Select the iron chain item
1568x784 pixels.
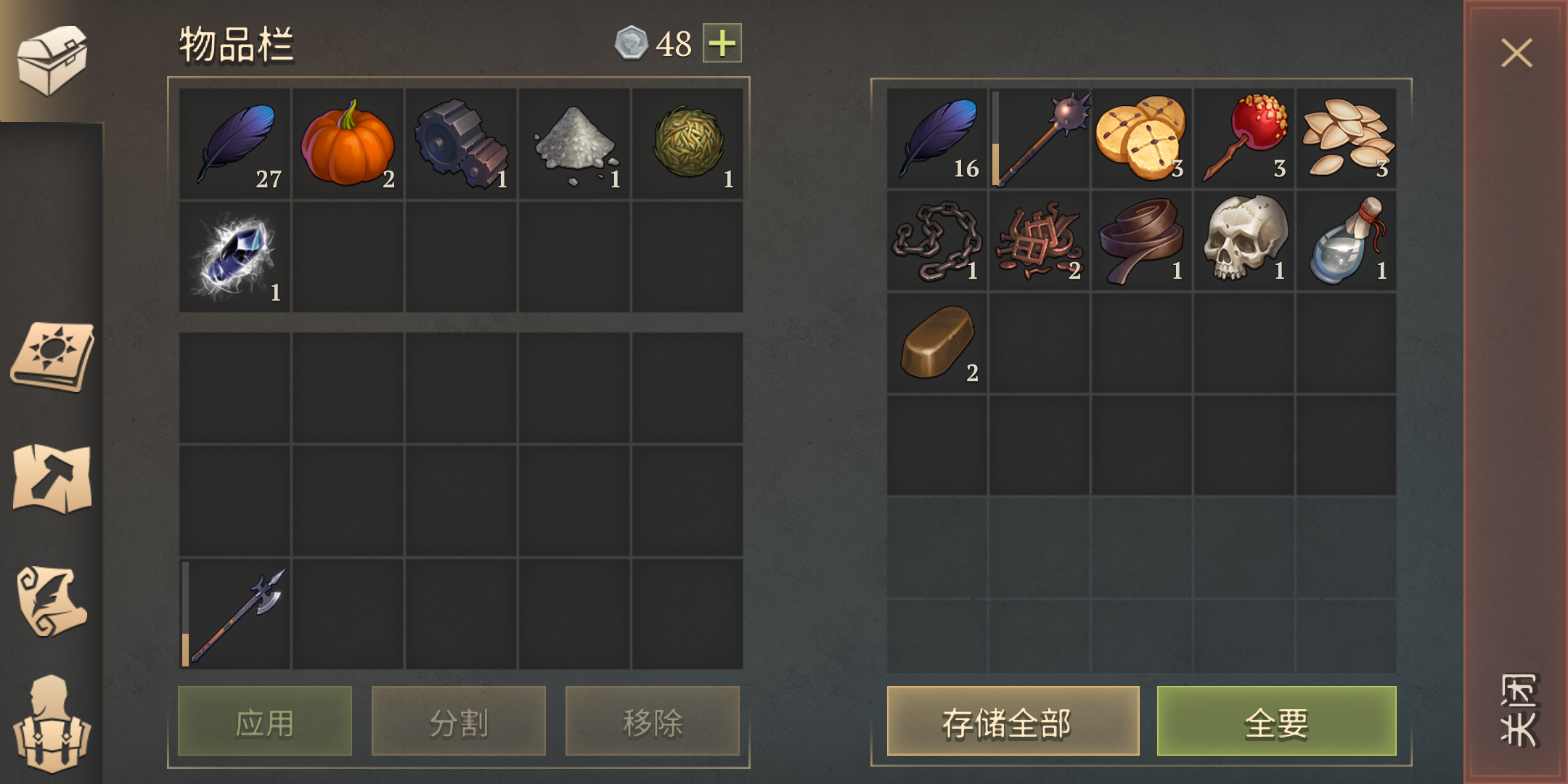[x=936, y=241]
